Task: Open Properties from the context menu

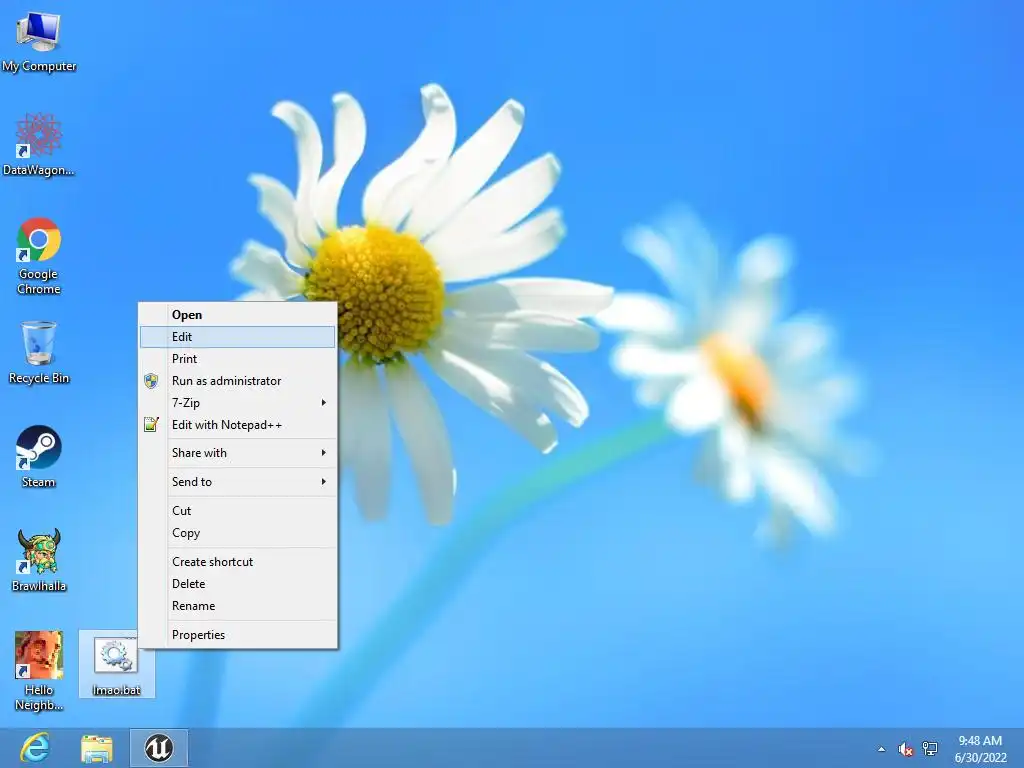Action: pyautogui.click(x=238, y=635)
